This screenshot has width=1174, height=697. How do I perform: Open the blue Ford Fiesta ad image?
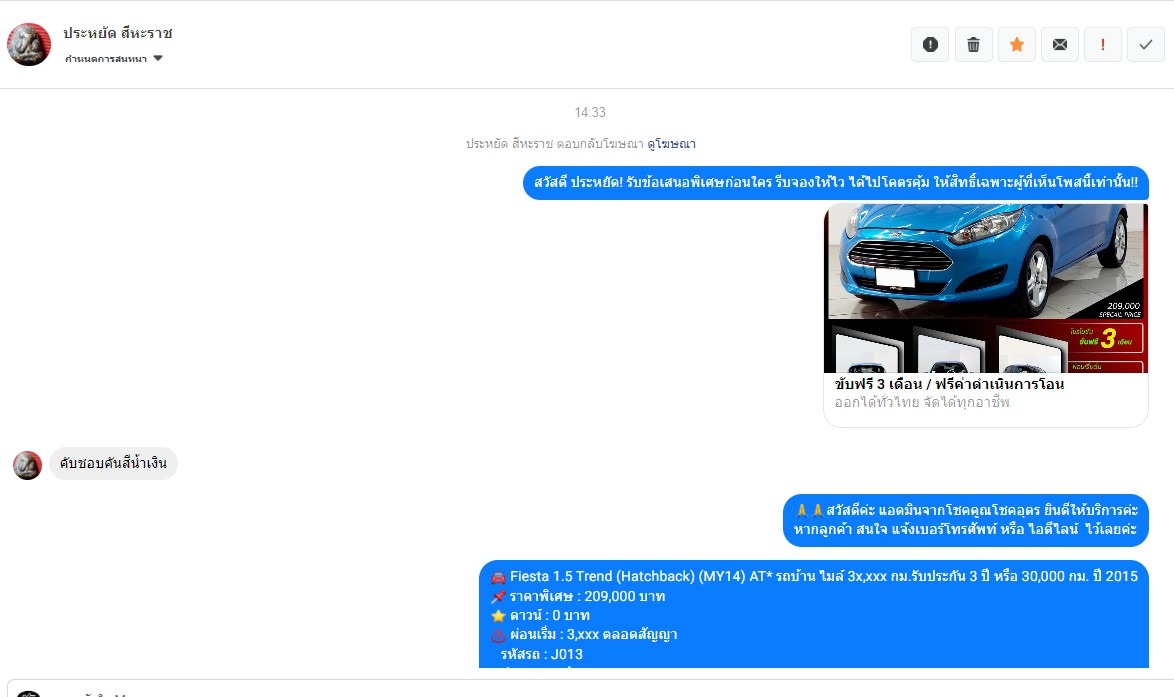pos(985,288)
